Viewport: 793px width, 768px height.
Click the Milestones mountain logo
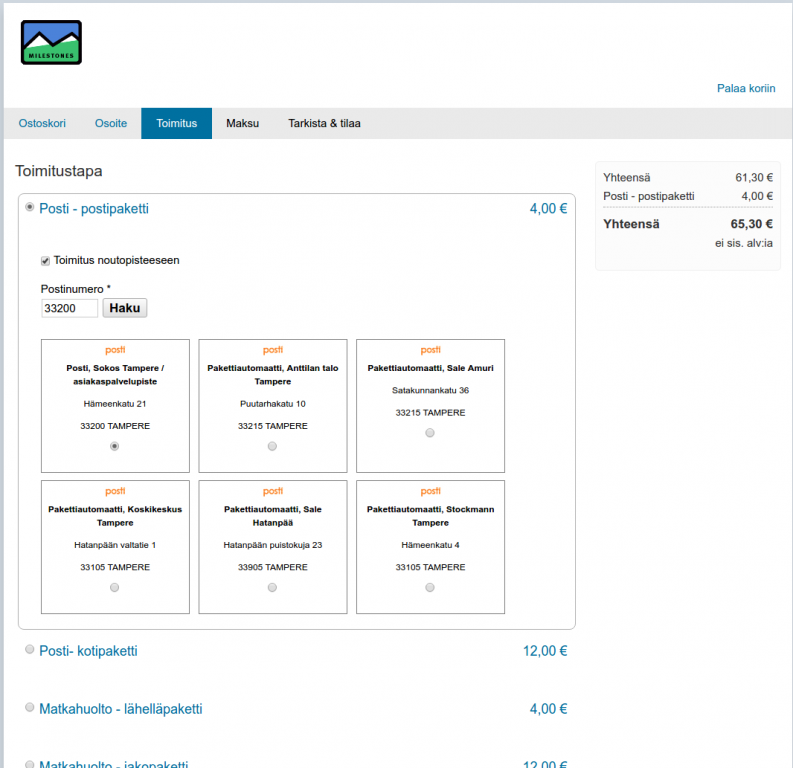click(x=51, y=42)
